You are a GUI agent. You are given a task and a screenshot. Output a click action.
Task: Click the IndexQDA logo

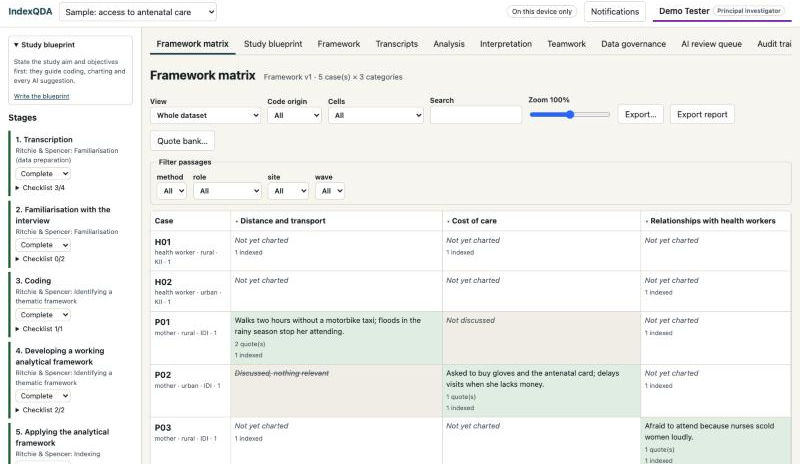tap(30, 11)
